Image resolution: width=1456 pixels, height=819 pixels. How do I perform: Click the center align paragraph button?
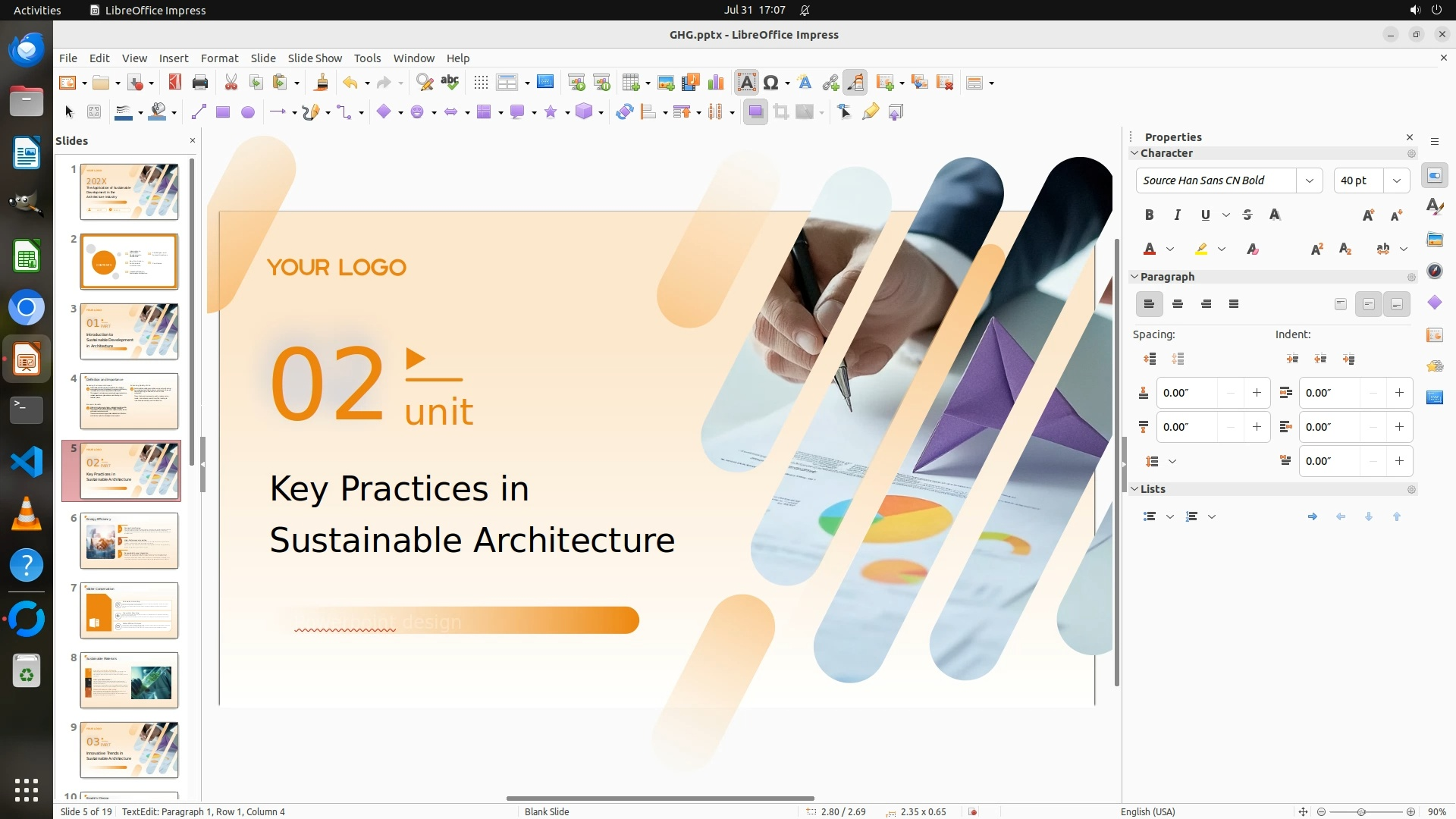pos(1178,304)
